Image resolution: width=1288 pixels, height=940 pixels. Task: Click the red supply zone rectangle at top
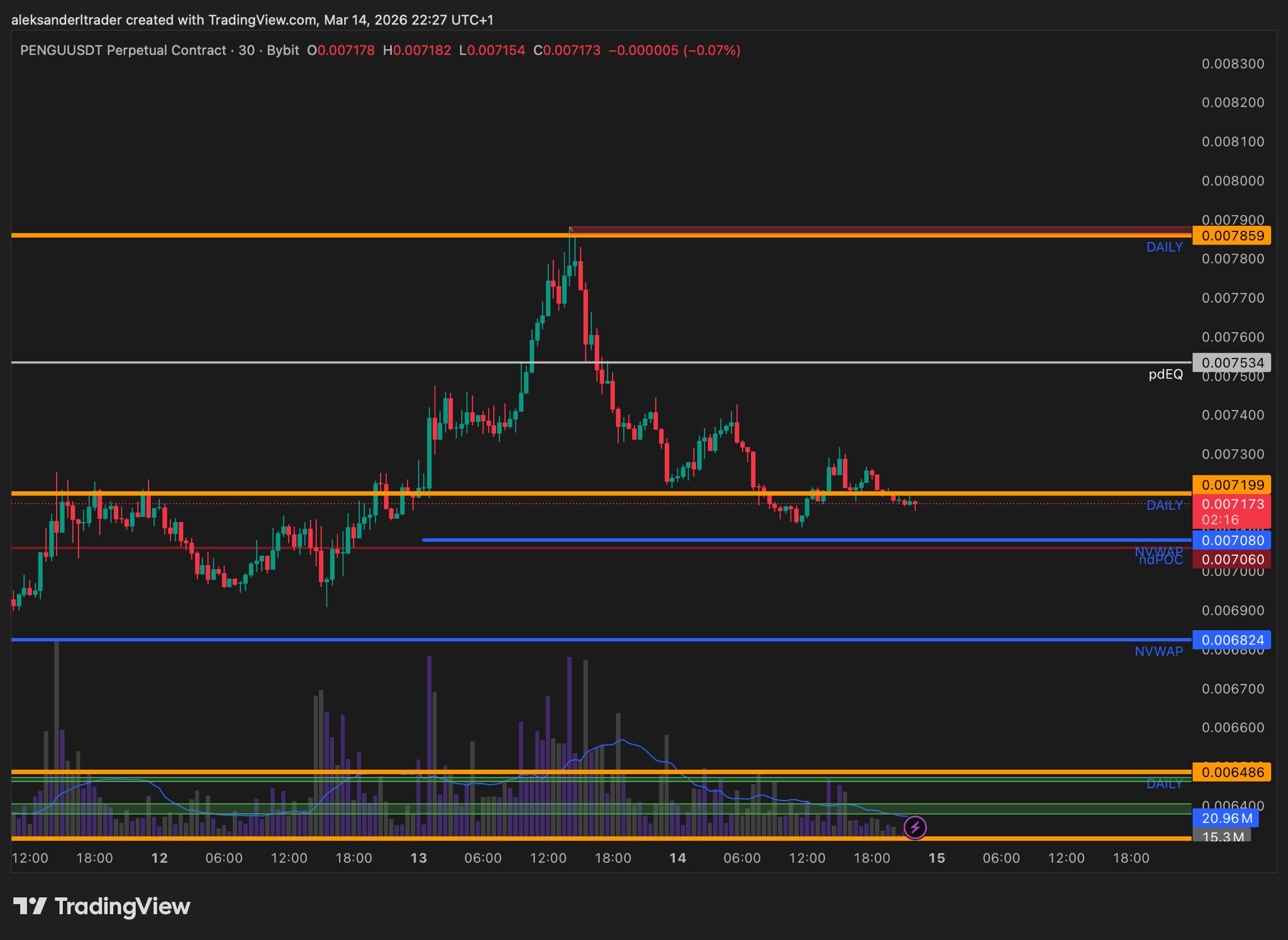pos(880,230)
